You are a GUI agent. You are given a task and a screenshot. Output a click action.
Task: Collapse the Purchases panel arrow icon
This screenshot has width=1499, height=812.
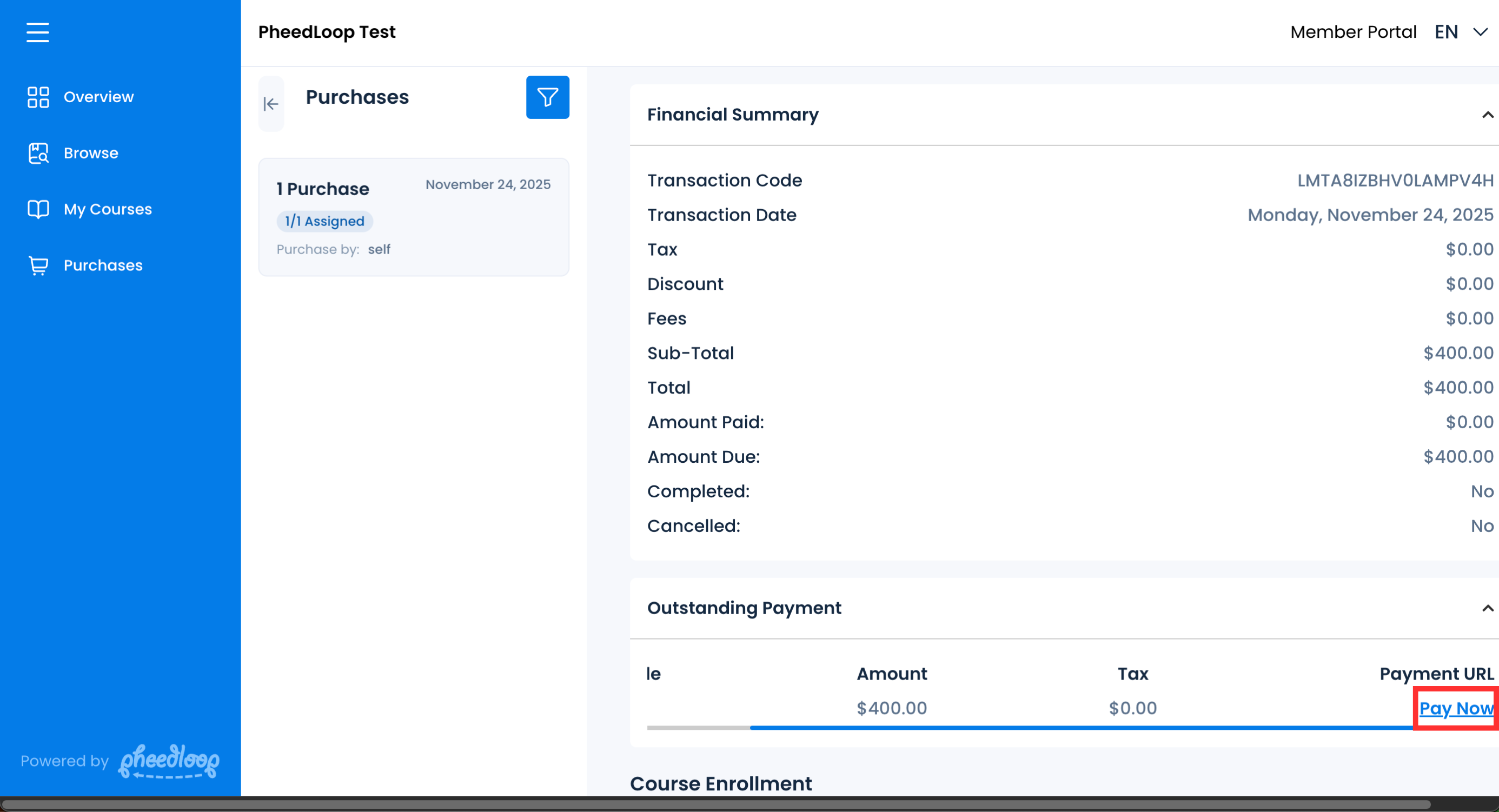pos(271,104)
